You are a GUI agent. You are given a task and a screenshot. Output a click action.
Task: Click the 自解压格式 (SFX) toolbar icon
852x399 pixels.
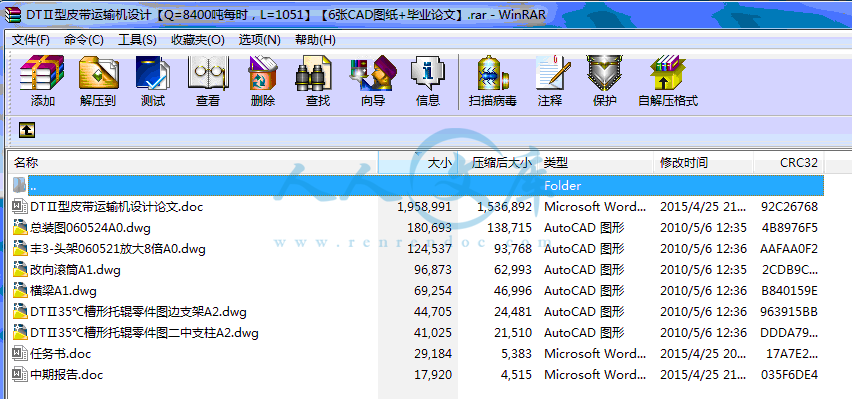click(668, 73)
